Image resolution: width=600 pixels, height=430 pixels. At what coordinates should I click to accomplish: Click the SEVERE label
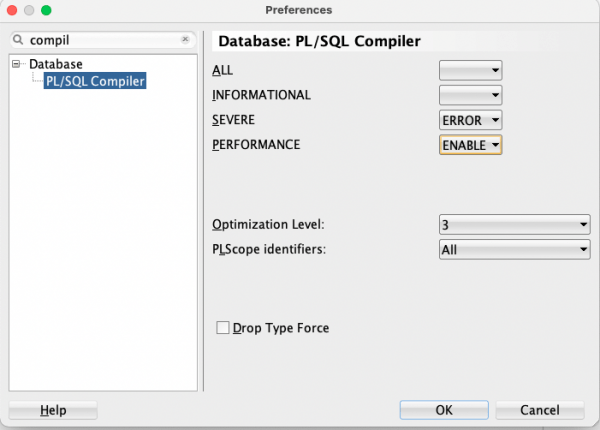click(233, 120)
